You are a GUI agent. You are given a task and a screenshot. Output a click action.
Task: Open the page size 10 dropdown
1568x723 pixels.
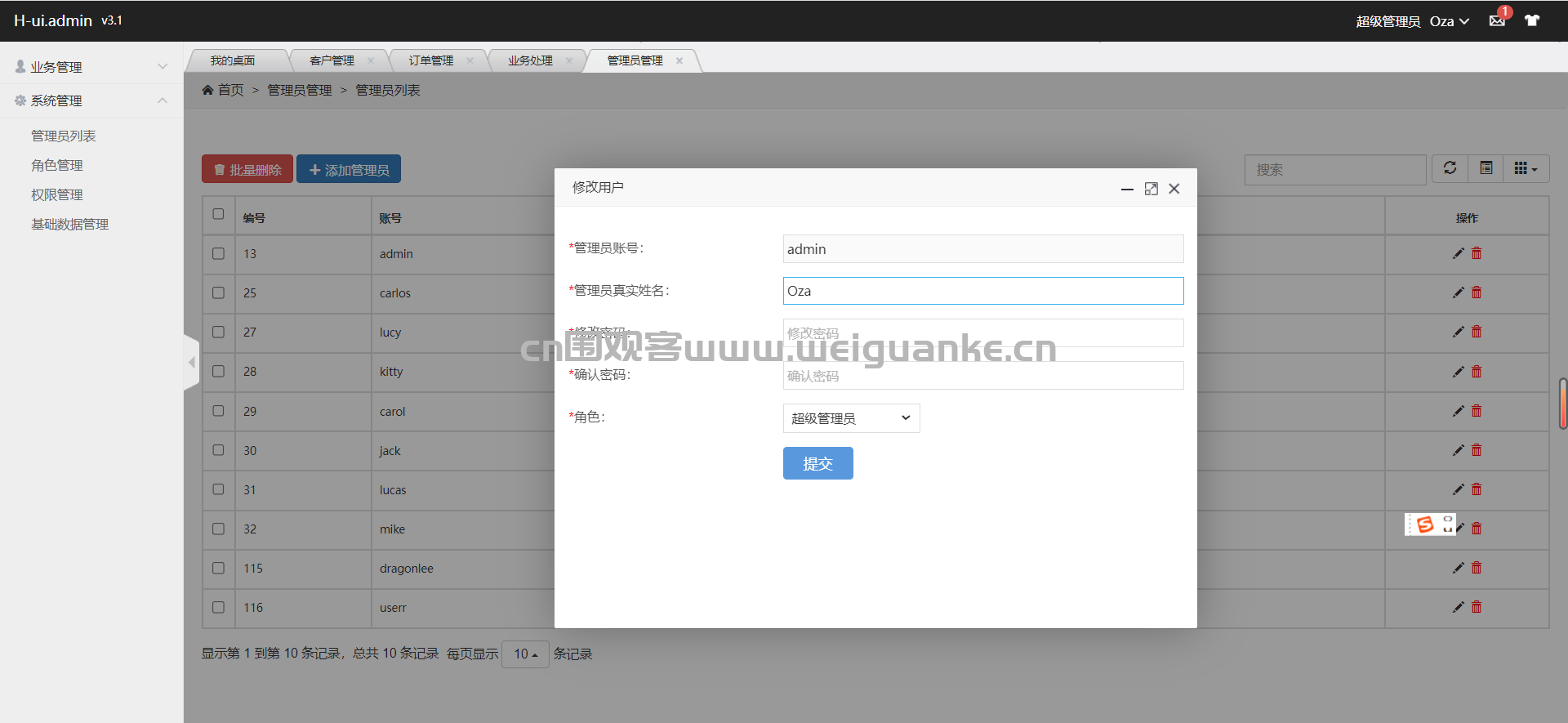pos(525,654)
